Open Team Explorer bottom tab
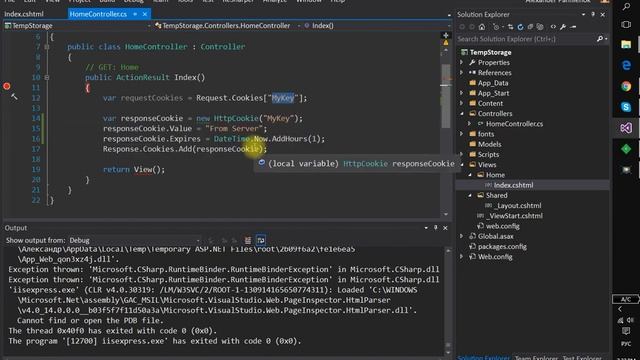The image size is (640, 360). pyautogui.click(x=536, y=357)
